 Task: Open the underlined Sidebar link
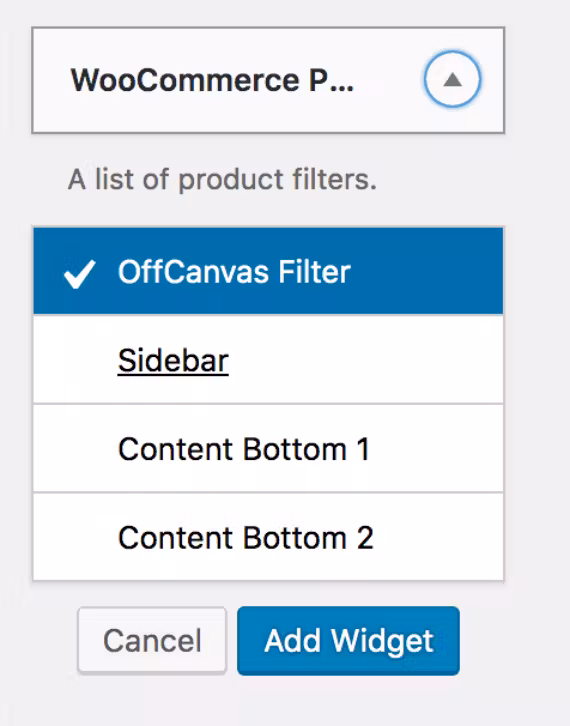173,360
